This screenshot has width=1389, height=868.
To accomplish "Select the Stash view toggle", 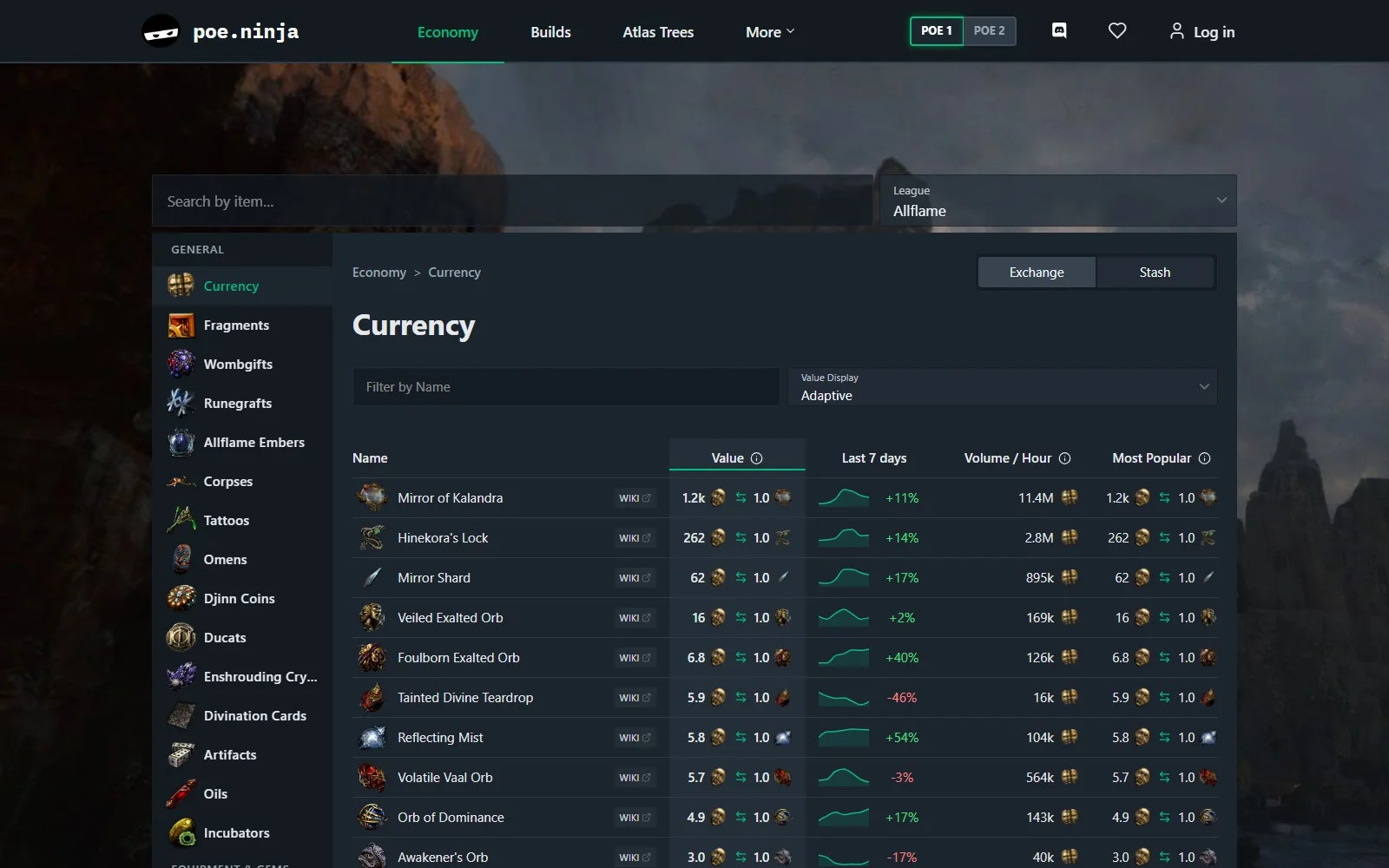I will [1155, 272].
